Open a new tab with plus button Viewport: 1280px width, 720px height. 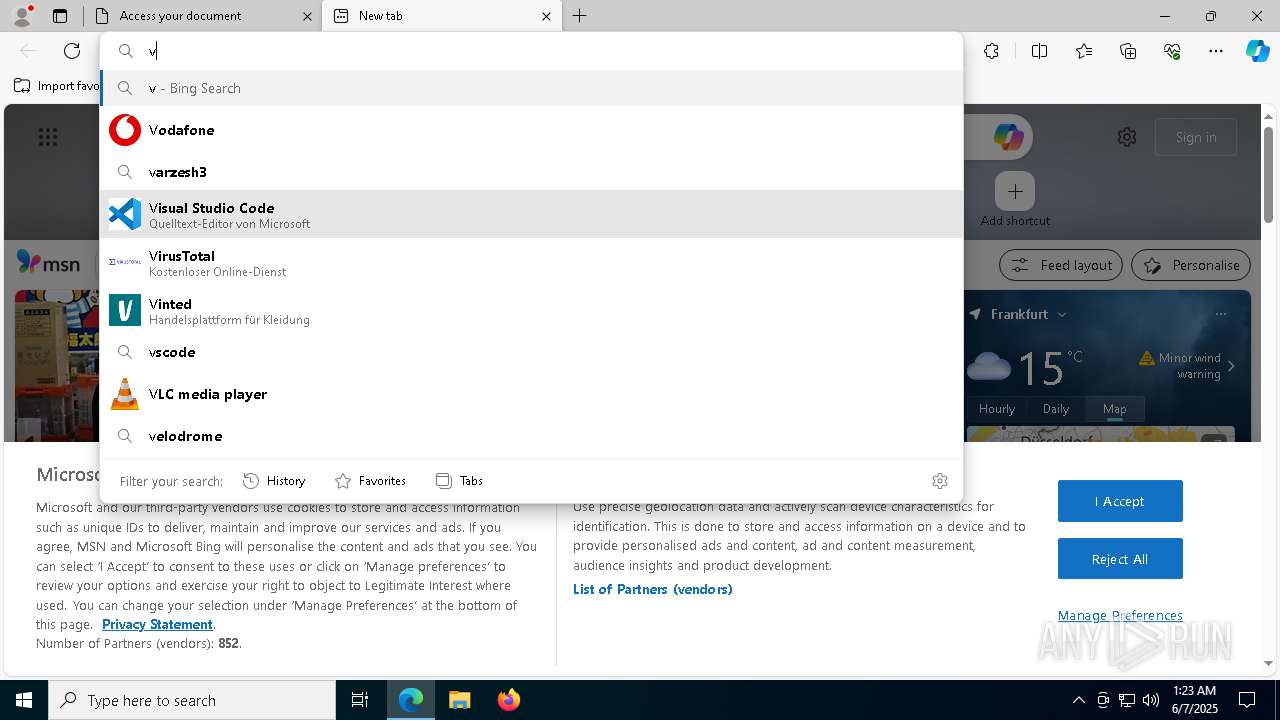point(580,16)
